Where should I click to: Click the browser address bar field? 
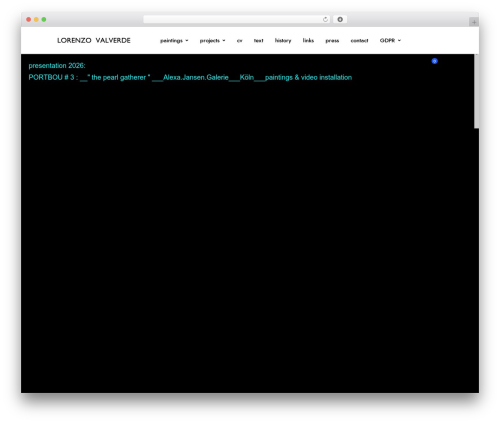237,19
